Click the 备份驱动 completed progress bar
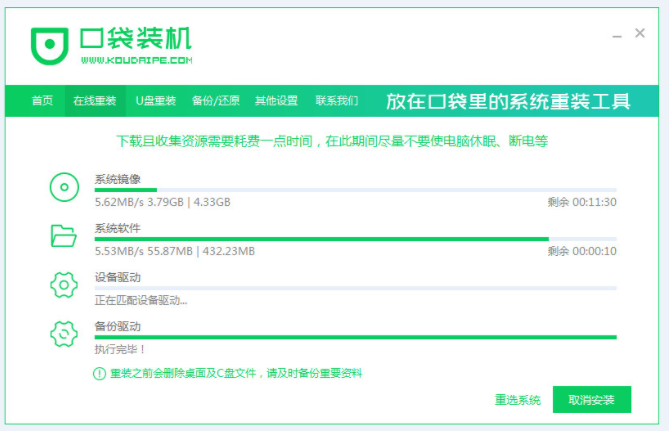The width and height of the screenshot is (669, 434). pyautogui.click(x=355, y=337)
